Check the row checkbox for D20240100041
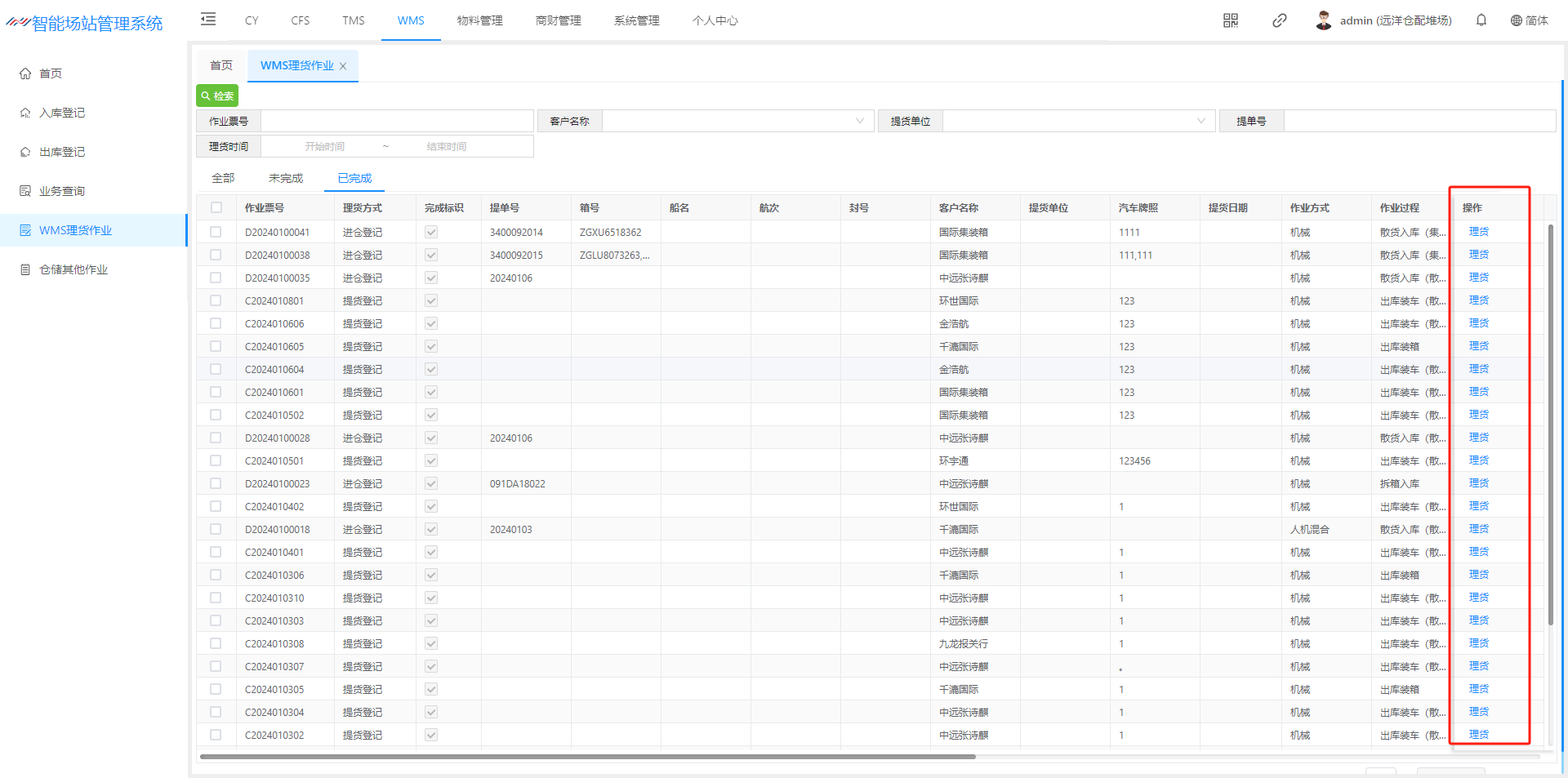Viewport: 1568px width, 778px height. 216,232
